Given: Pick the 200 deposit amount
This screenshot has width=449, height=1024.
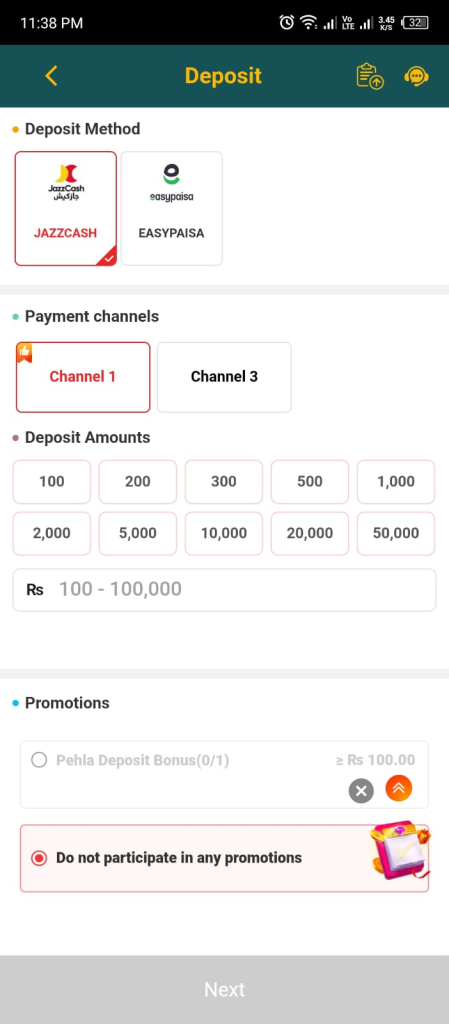Looking at the screenshot, I should coord(138,481).
